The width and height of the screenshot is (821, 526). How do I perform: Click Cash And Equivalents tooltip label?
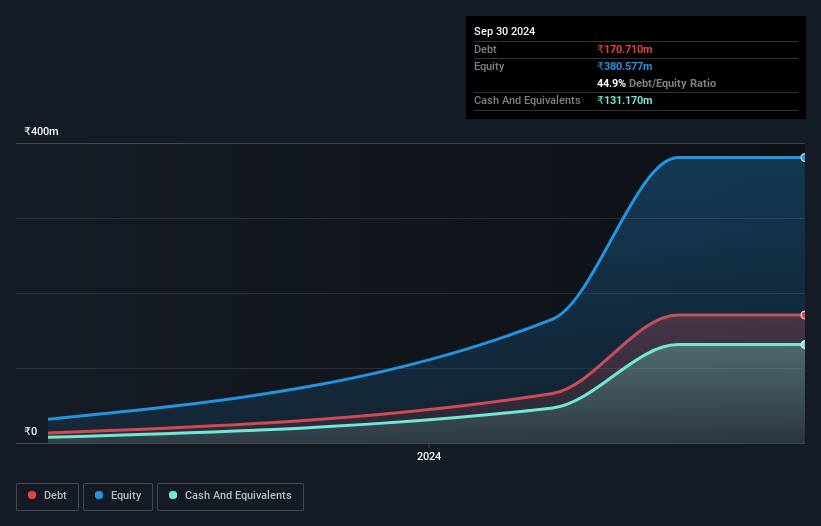click(x=527, y=100)
